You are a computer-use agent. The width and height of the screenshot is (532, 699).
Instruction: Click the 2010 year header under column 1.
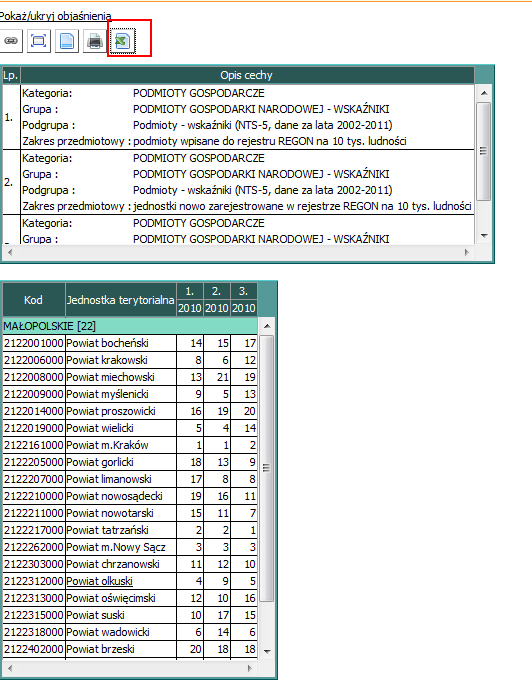point(190,308)
